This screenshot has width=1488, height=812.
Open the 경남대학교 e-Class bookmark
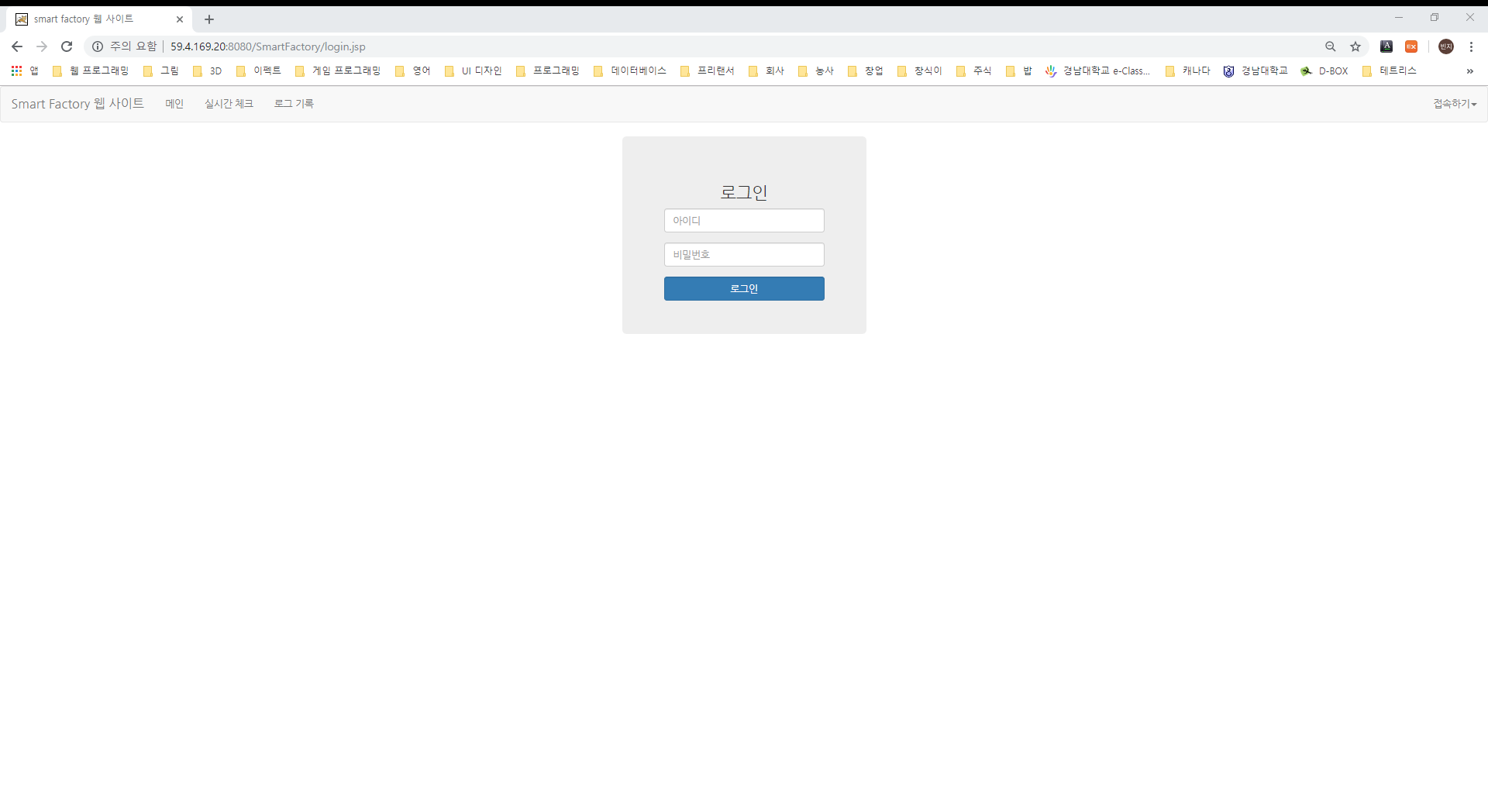point(1098,71)
